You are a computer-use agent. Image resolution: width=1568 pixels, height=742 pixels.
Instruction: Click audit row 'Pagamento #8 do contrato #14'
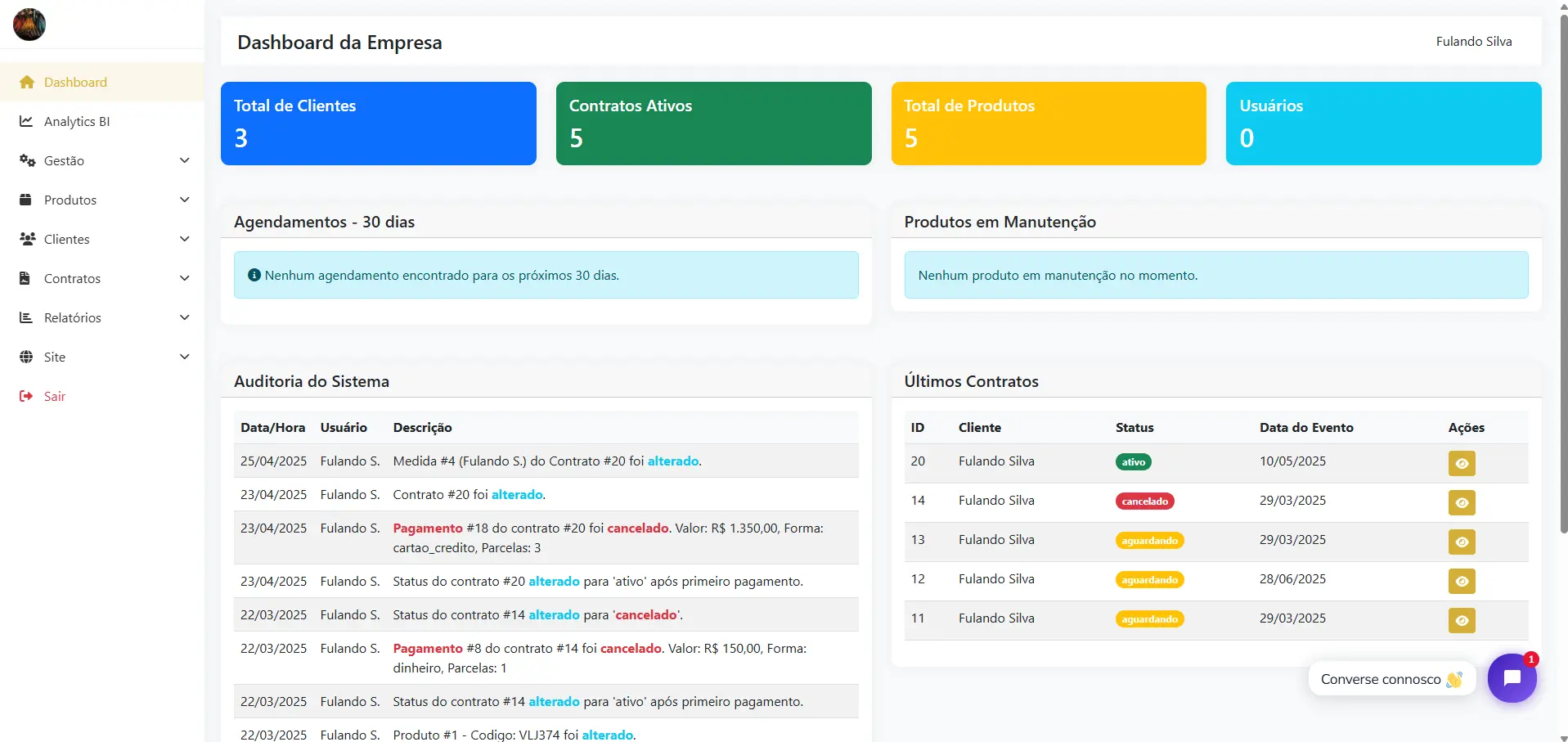point(546,658)
